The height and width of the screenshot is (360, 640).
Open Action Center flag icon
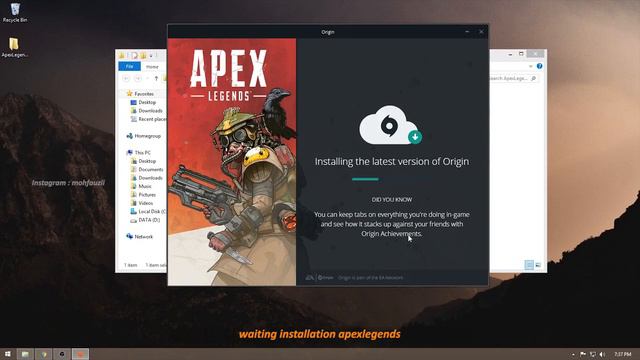(583, 354)
